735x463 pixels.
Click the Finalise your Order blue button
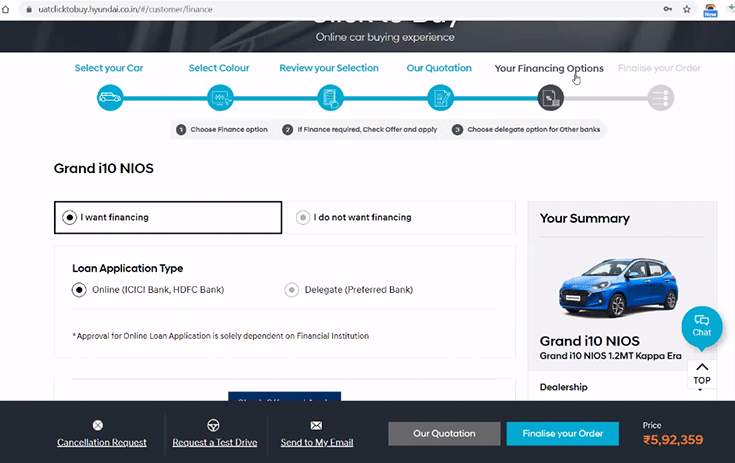pyautogui.click(x=562, y=433)
